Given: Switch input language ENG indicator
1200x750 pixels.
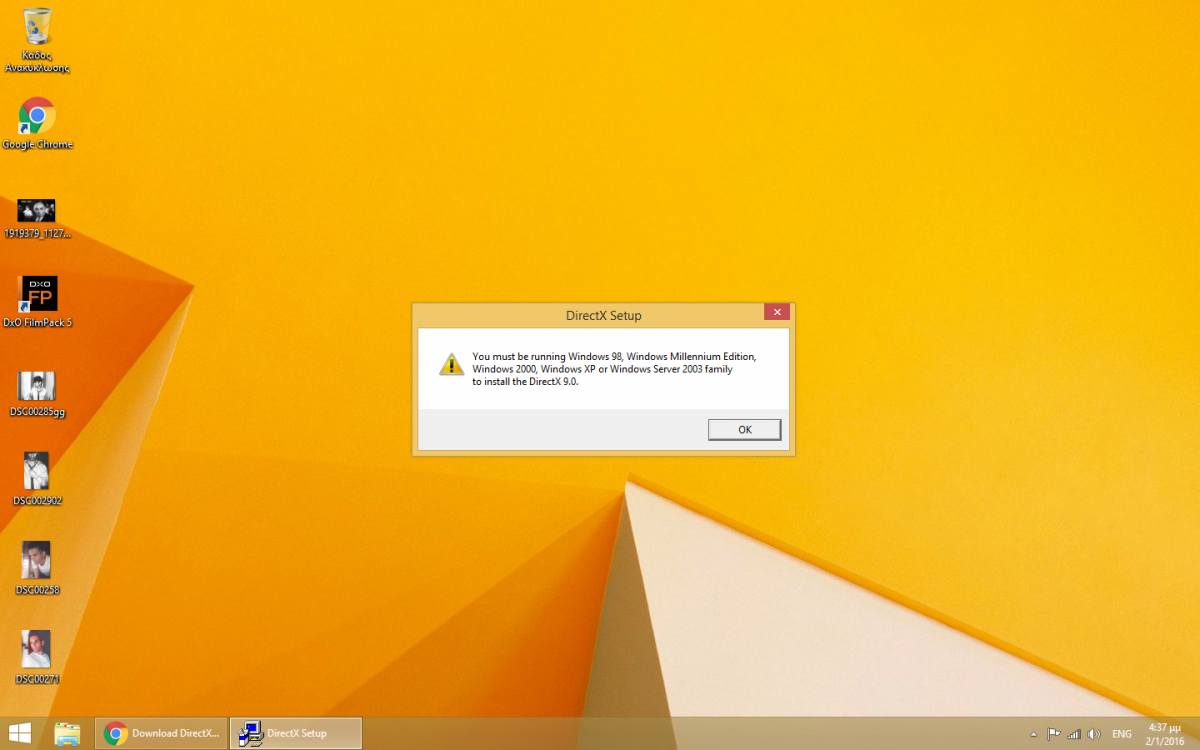Looking at the screenshot, I should point(1122,734).
